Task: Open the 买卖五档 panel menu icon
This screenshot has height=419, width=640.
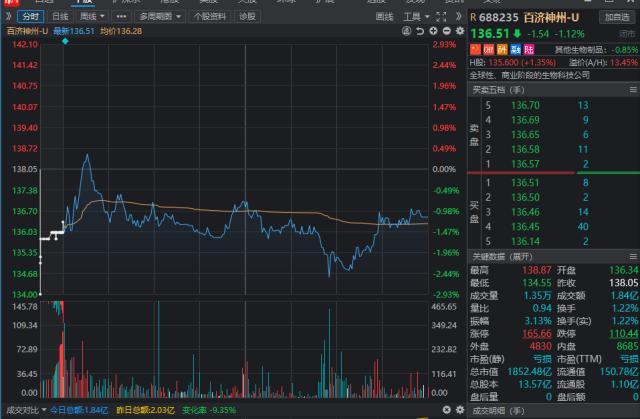Action: [x=633, y=90]
